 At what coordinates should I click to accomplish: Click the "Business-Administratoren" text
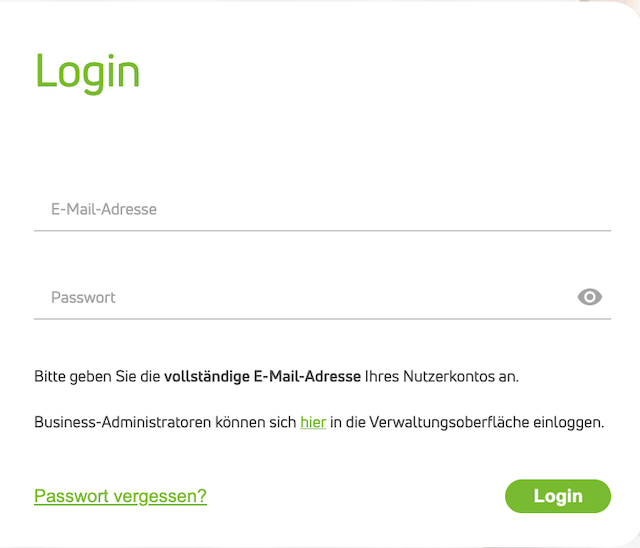pyautogui.click(x=122, y=422)
